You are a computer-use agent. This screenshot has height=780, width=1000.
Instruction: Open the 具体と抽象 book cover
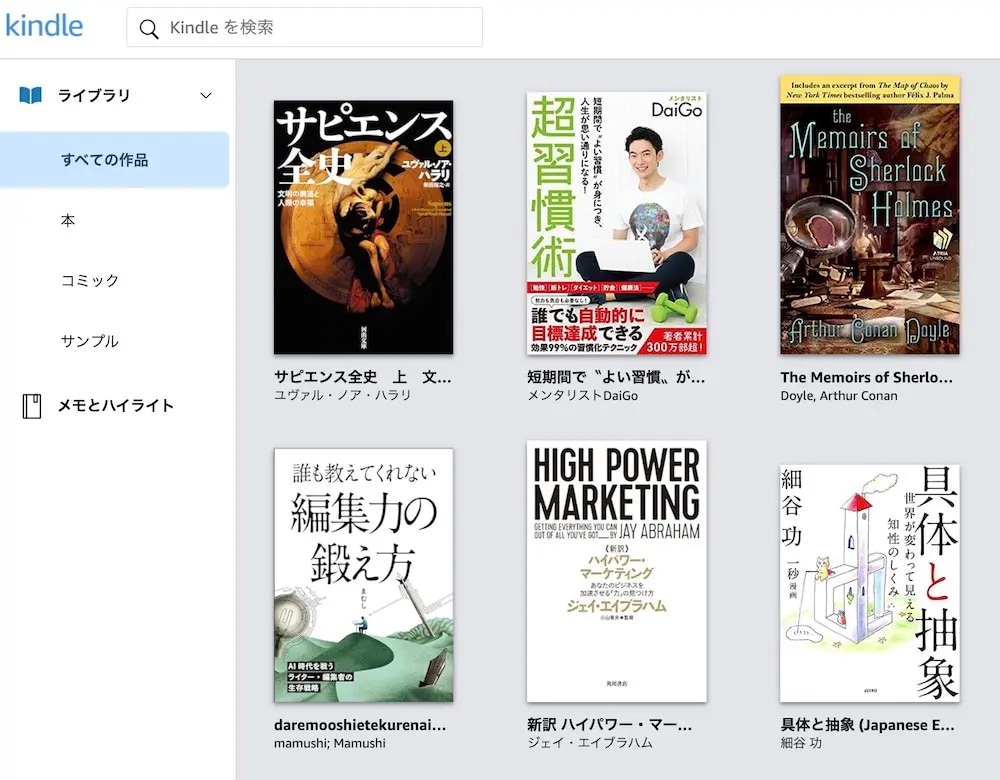869,583
